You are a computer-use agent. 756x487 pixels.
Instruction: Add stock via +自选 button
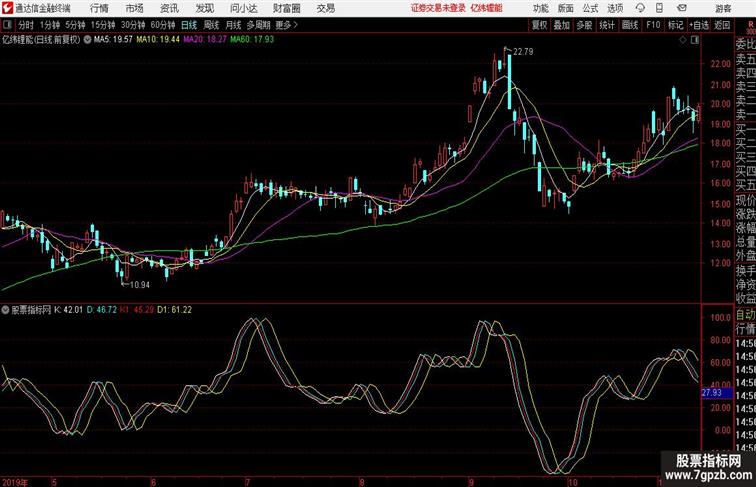pyautogui.click(x=699, y=25)
